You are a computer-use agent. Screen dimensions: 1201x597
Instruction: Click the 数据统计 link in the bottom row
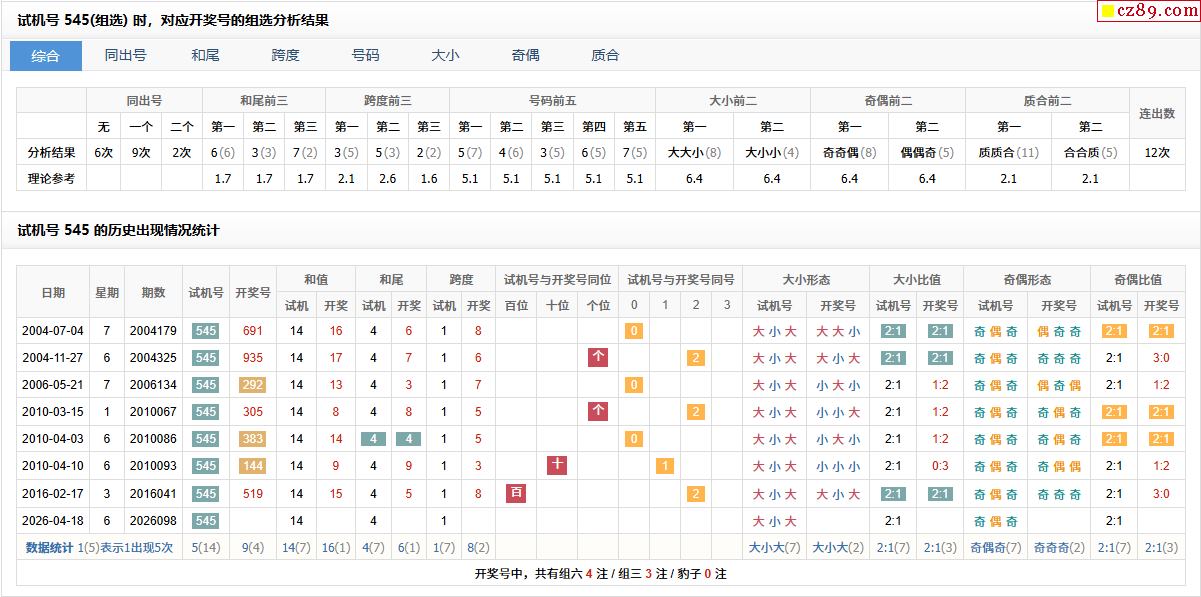(x=49, y=547)
